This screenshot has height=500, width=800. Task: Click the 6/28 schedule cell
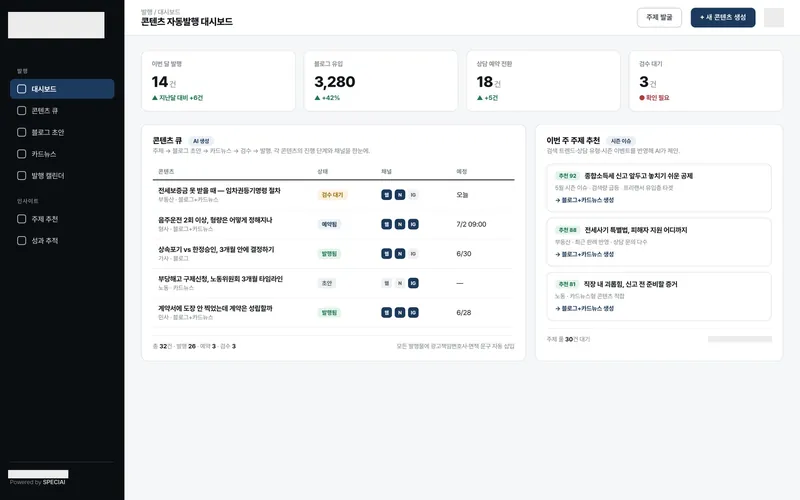[464, 313]
